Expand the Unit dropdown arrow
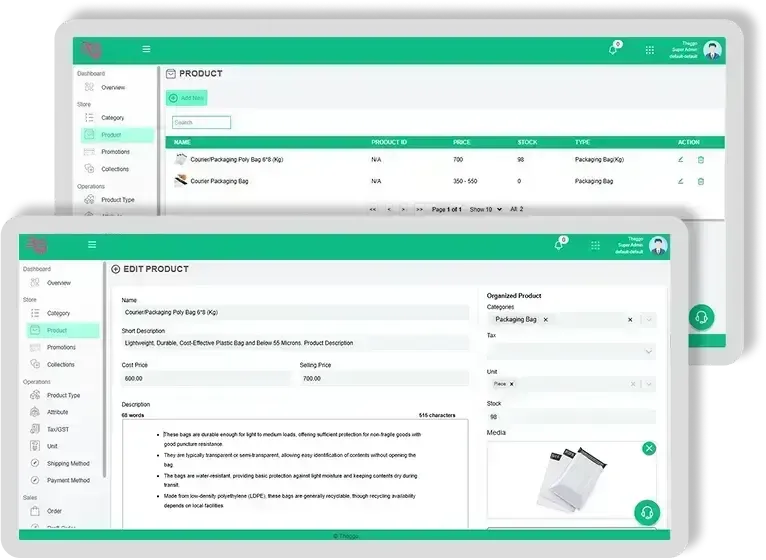The image size is (766, 560). [x=649, y=384]
